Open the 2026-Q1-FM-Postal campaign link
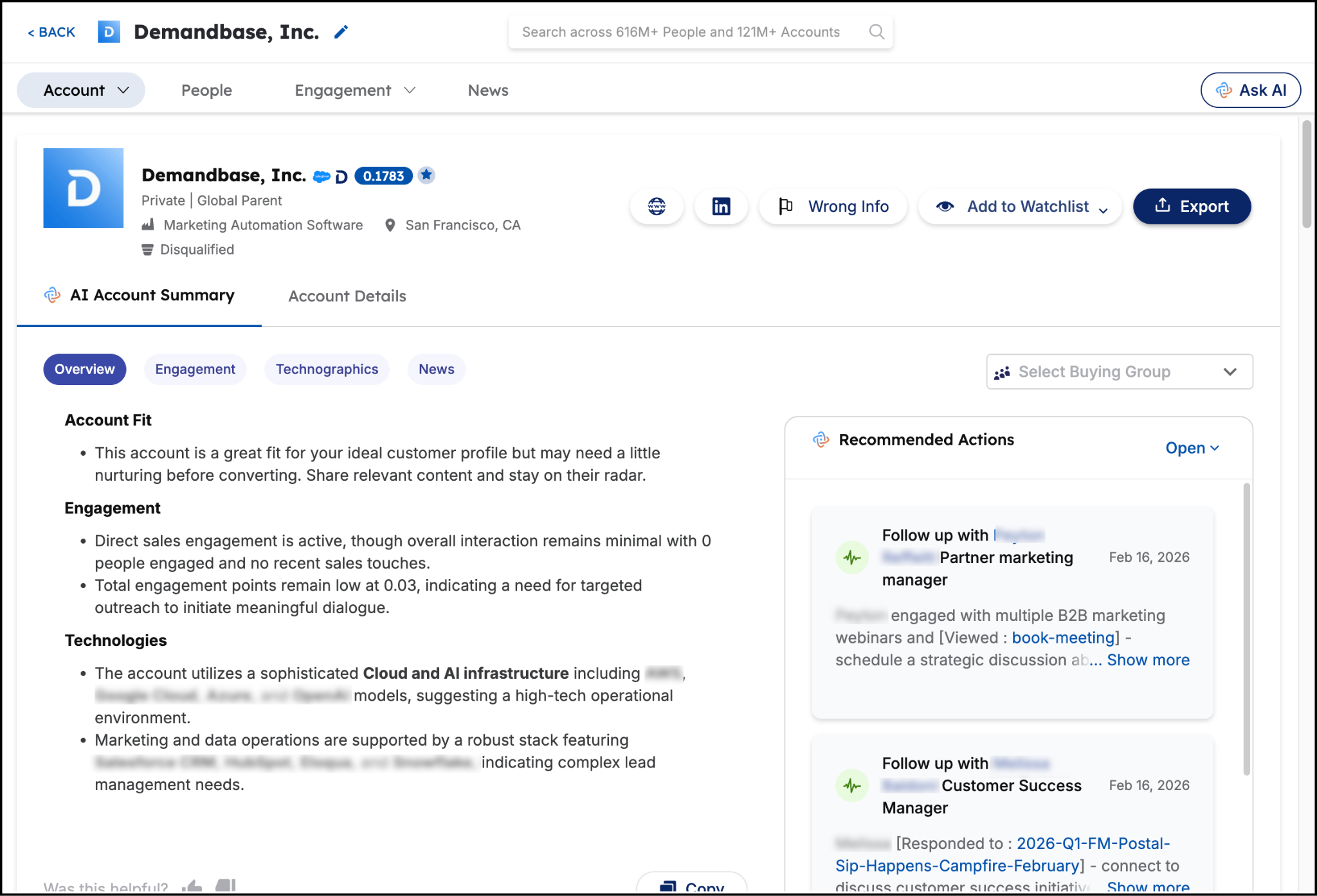The height and width of the screenshot is (896, 1317). pos(1003,855)
